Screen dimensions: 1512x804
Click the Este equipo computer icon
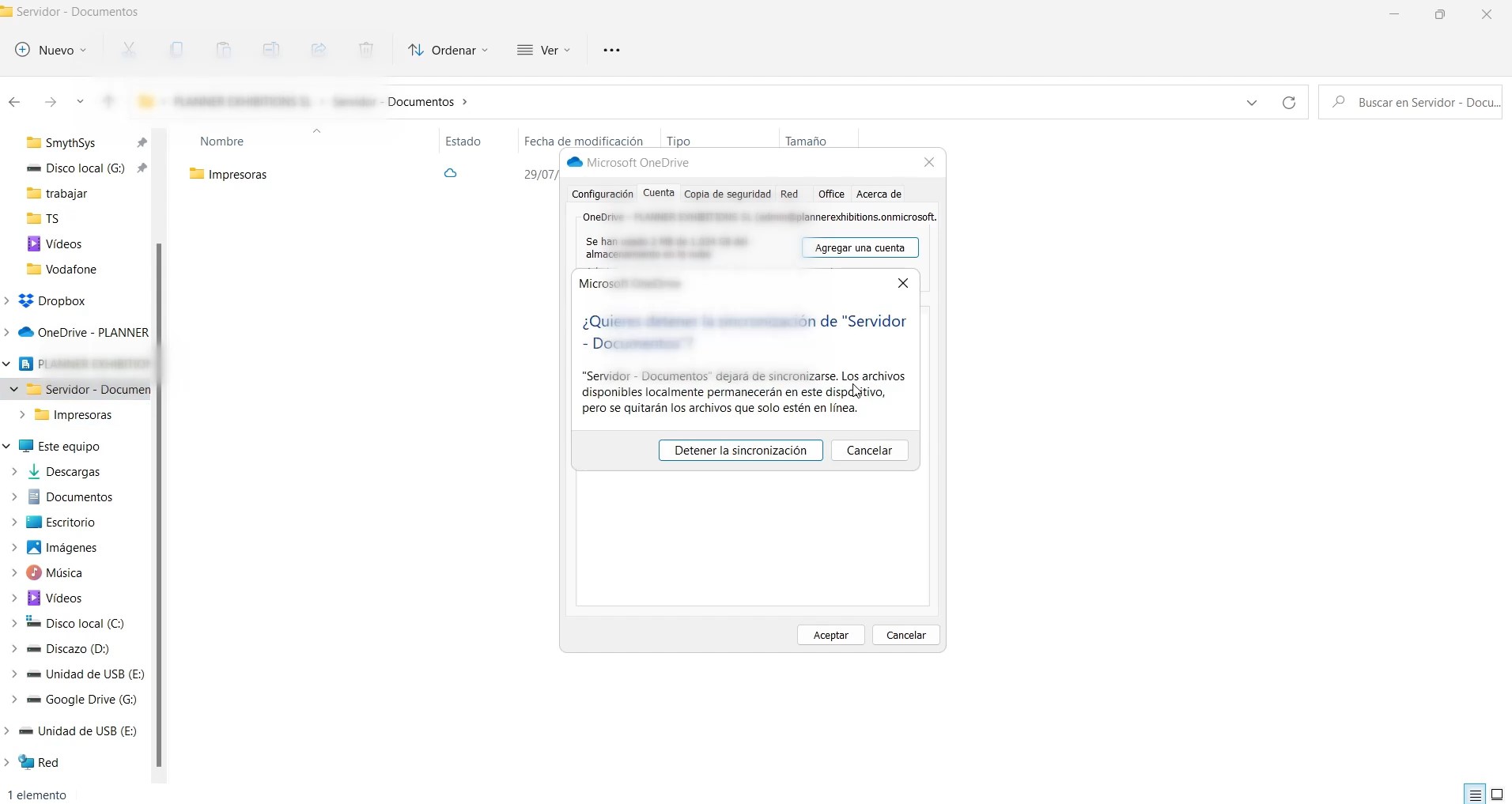[26, 446]
